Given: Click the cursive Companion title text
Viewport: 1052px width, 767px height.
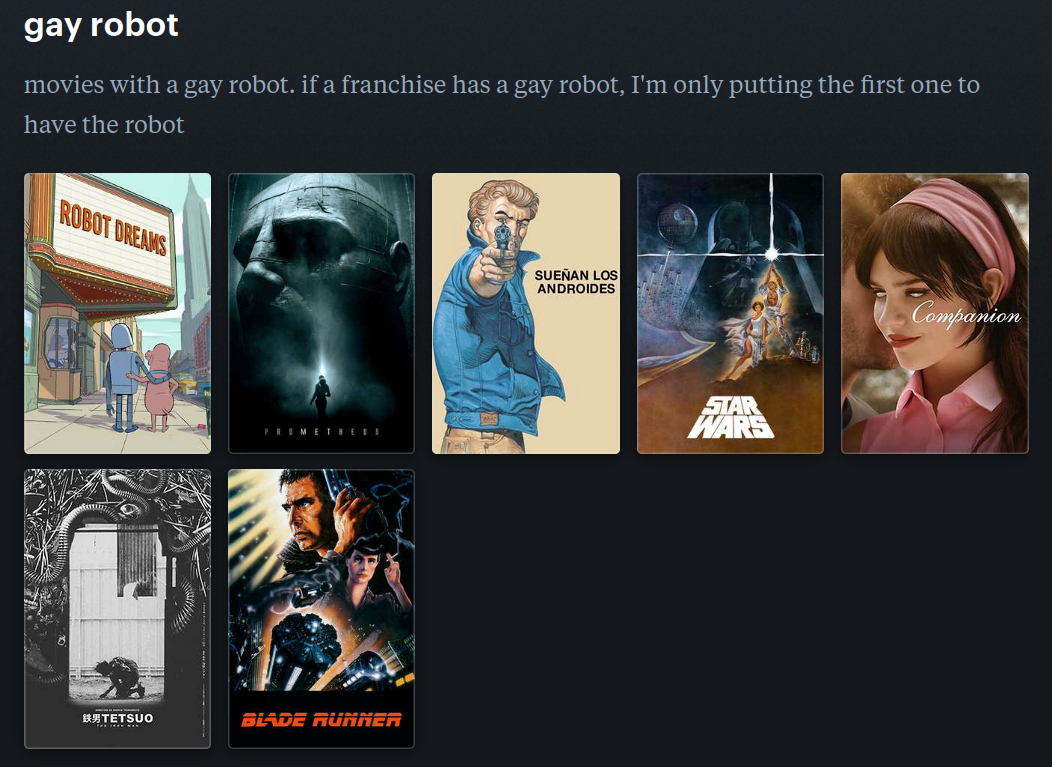Looking at the screenshot, I should click(x=966, y=315).
